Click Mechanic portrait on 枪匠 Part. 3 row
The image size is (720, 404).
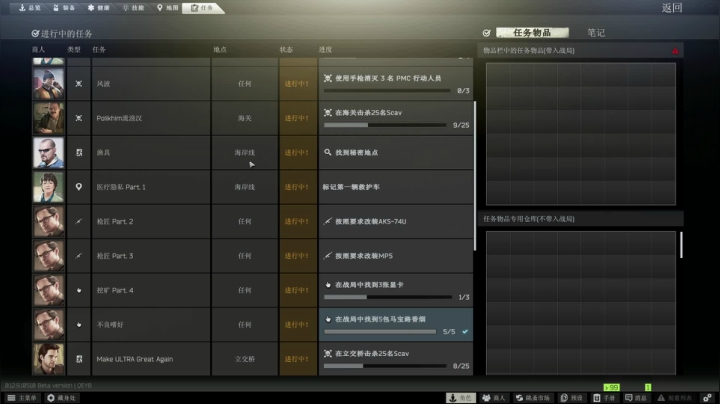click(x=48, y=256)
